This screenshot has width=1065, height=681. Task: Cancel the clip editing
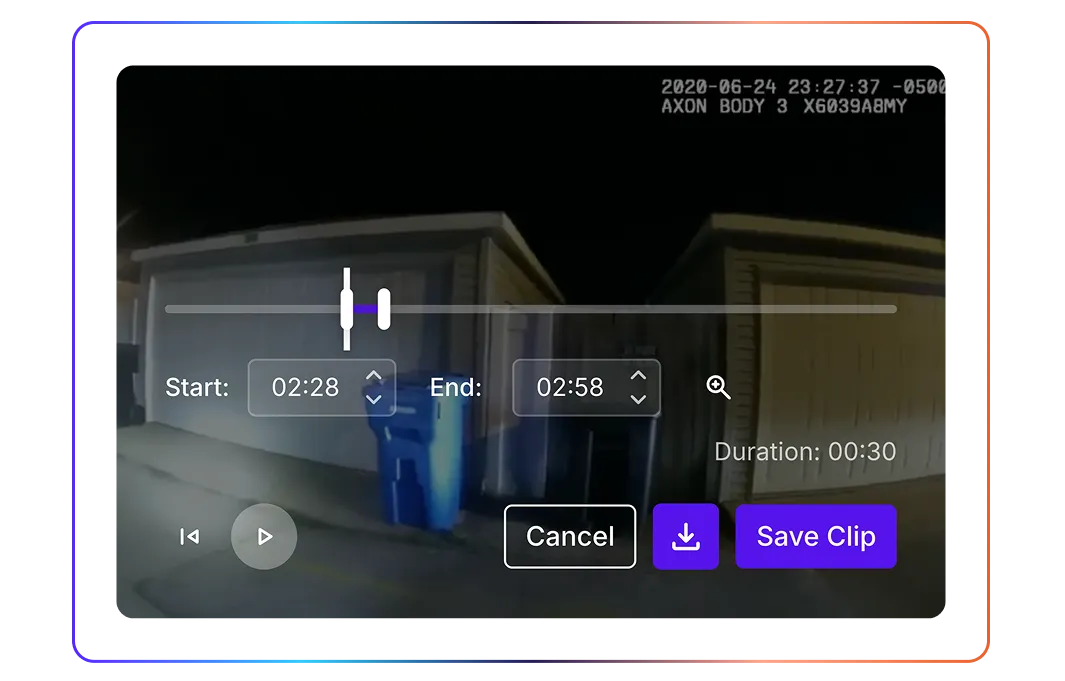point(570,536)
